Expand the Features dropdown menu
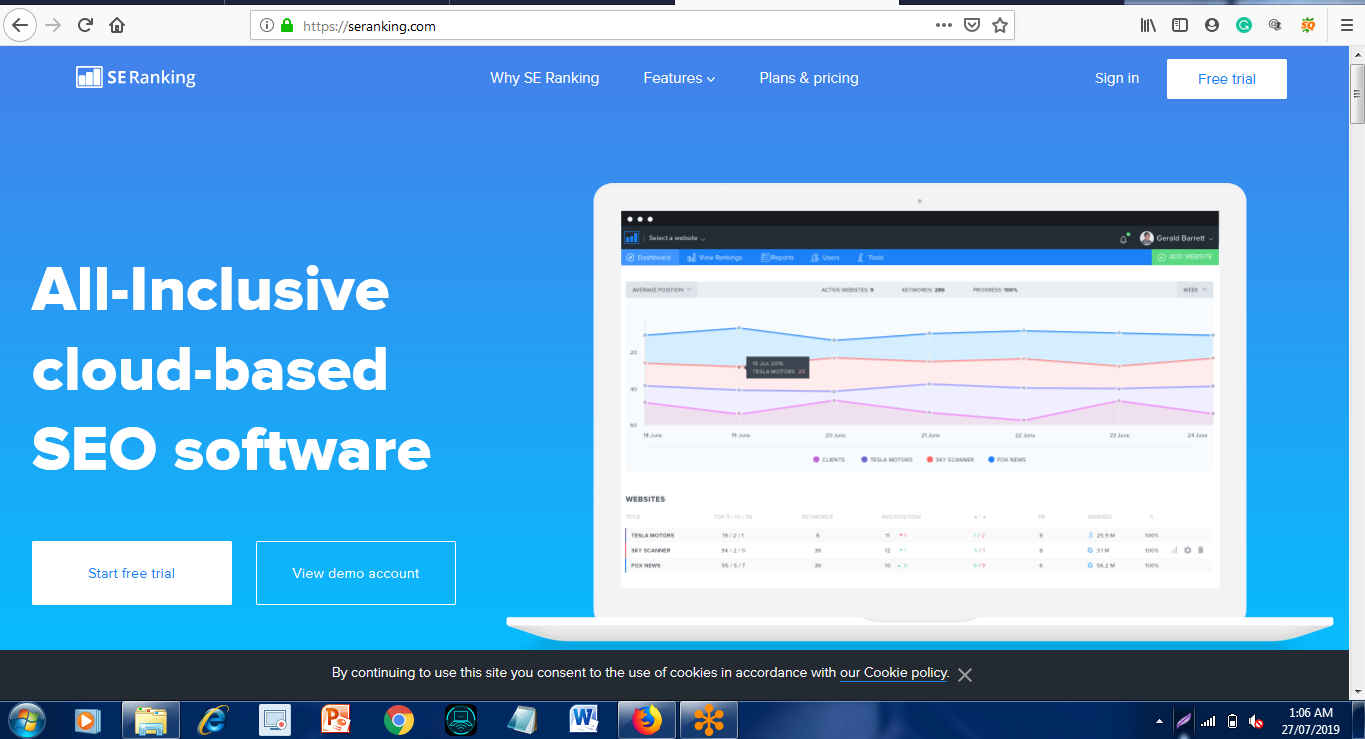This screenshot has width=1365, height=739. pyautogui.click(x=679, y=78)
